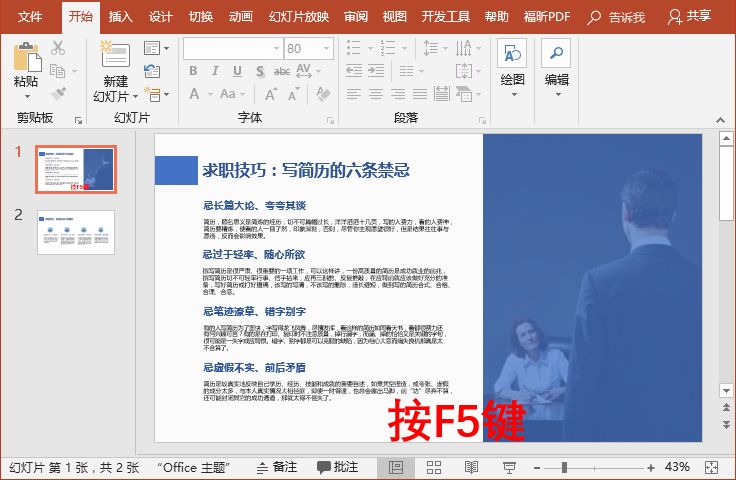Screen dimensions: 736x480
Task: Expand the 粘贴 paste options arrow
Action: (x=27, y=96)
